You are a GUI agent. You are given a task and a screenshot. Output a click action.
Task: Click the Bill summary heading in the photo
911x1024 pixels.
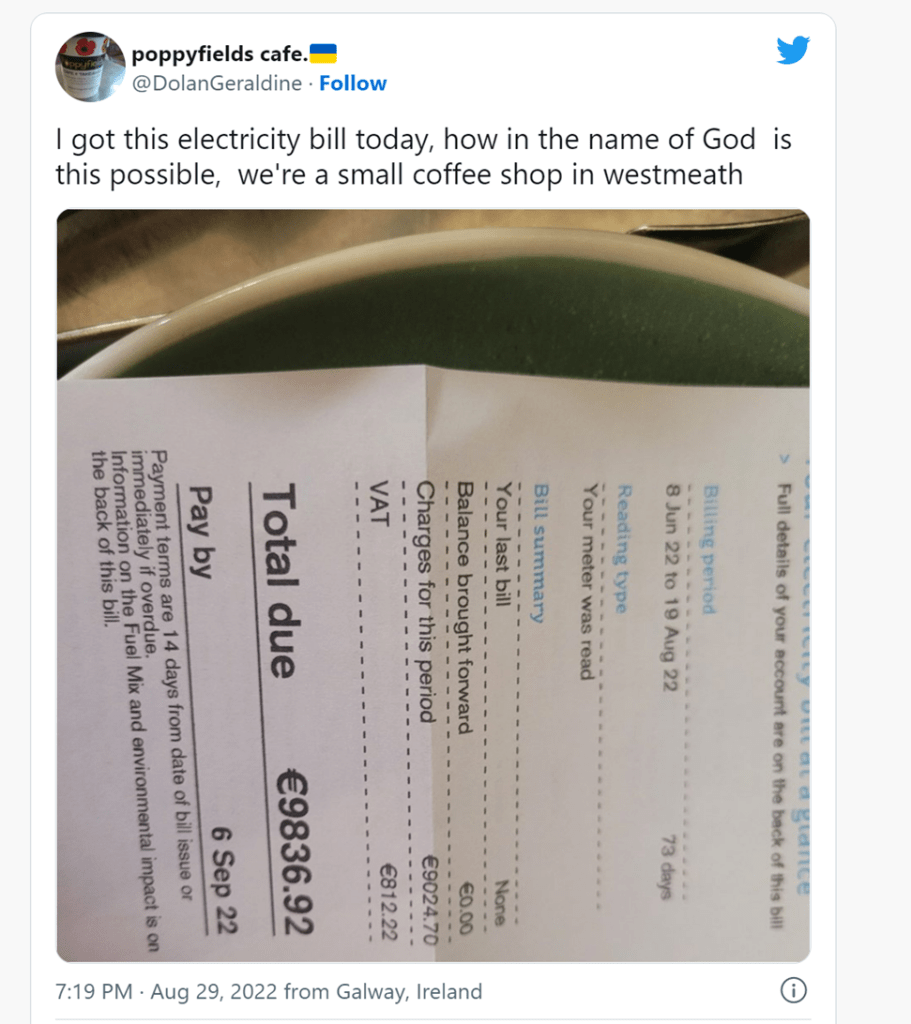pyautogui.click(x=543, y=554)
